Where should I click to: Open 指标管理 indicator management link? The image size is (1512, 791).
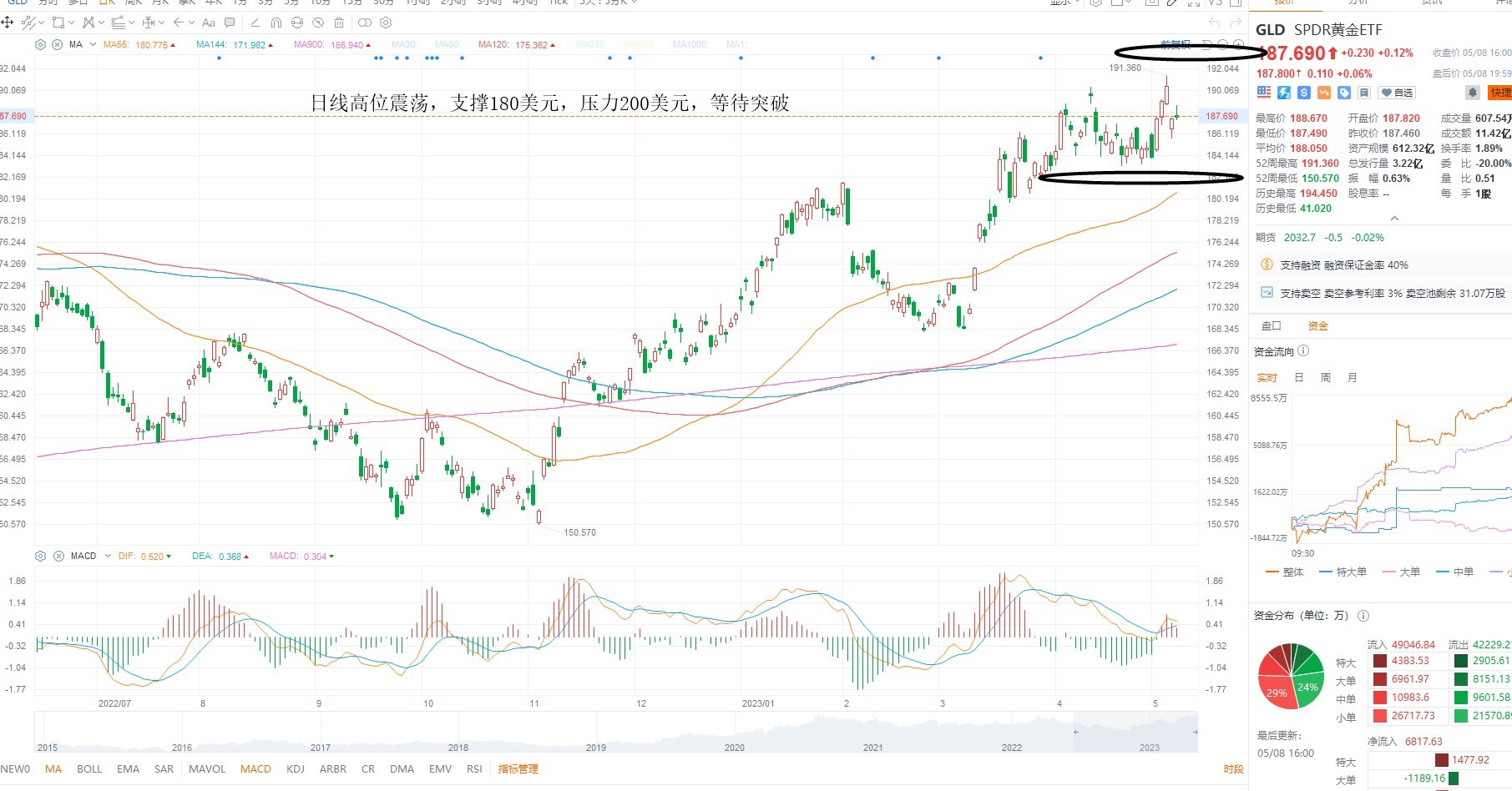518,768
